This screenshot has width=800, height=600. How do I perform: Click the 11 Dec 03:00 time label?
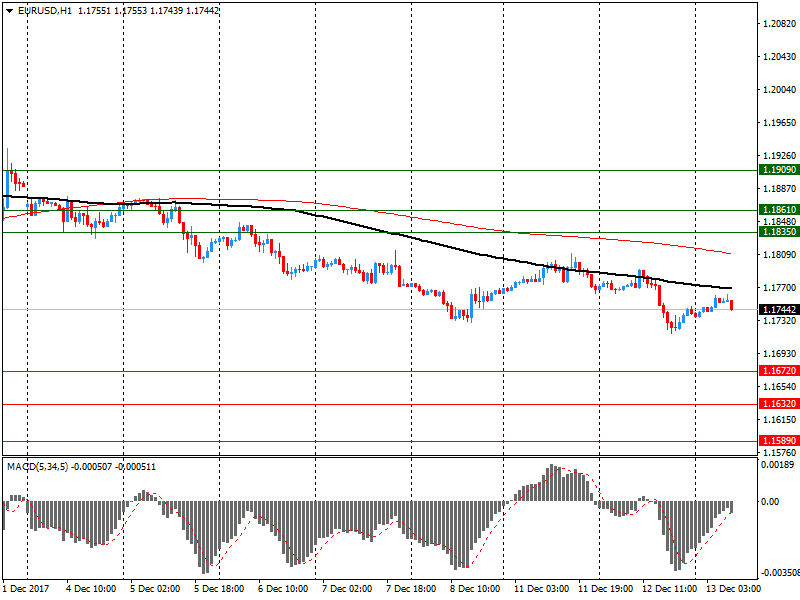540,590
